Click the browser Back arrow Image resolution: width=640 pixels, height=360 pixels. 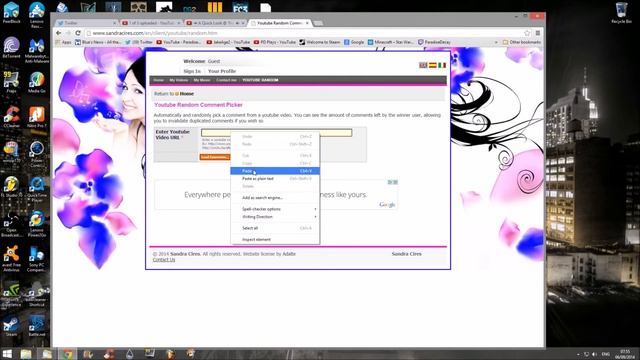pos(58,33)
